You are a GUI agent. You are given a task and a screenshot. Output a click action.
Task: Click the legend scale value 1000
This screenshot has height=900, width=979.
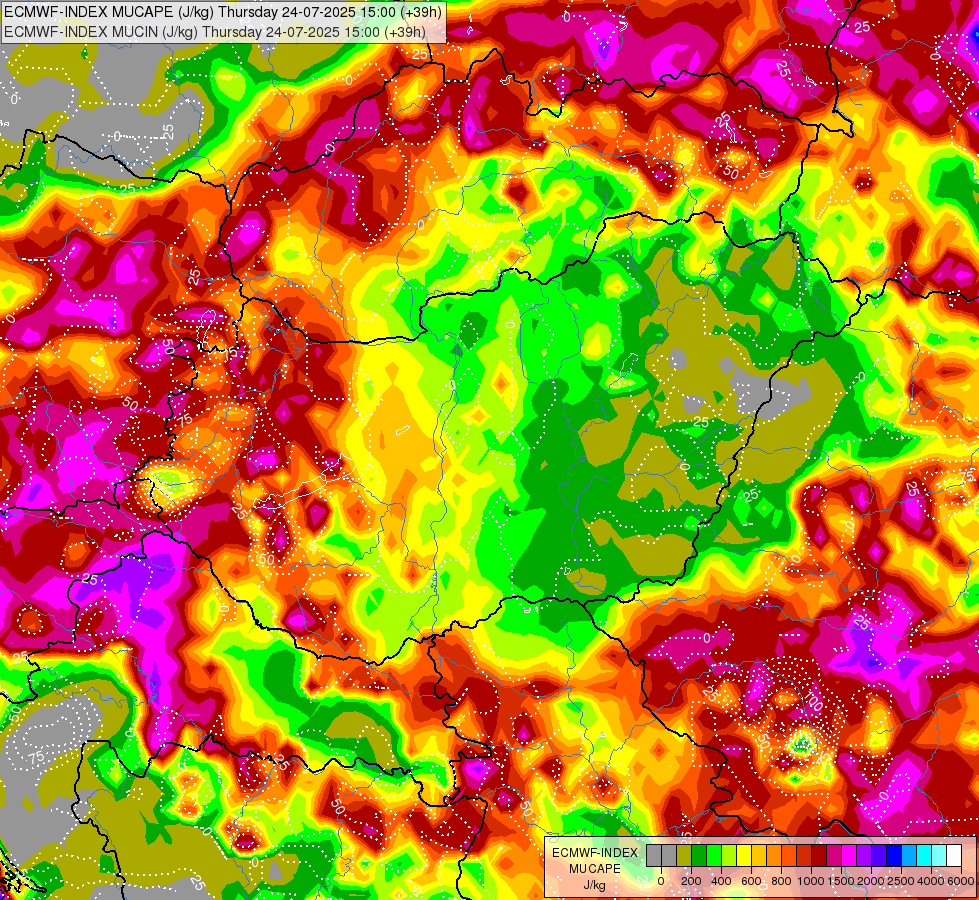[x=811, y=881]
